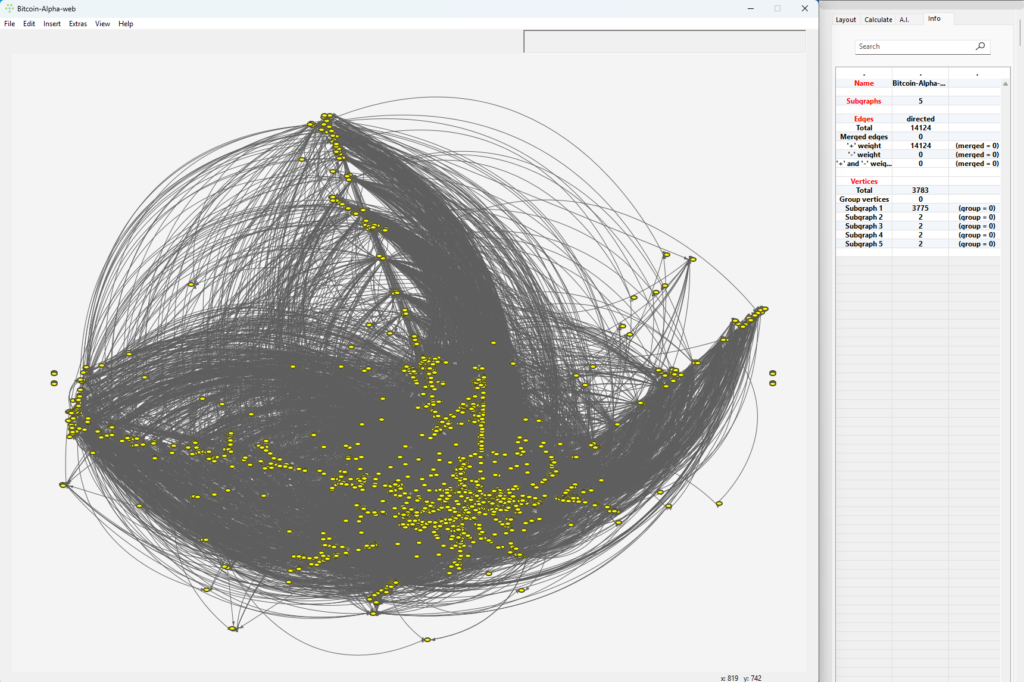Switch to the Calculate tab

878,19
